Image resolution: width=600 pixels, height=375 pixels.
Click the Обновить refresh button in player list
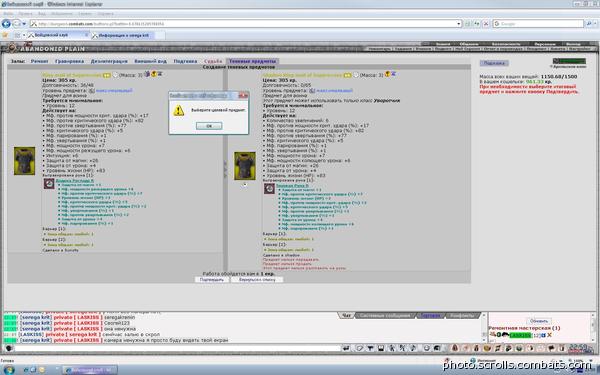coord(539,321)
